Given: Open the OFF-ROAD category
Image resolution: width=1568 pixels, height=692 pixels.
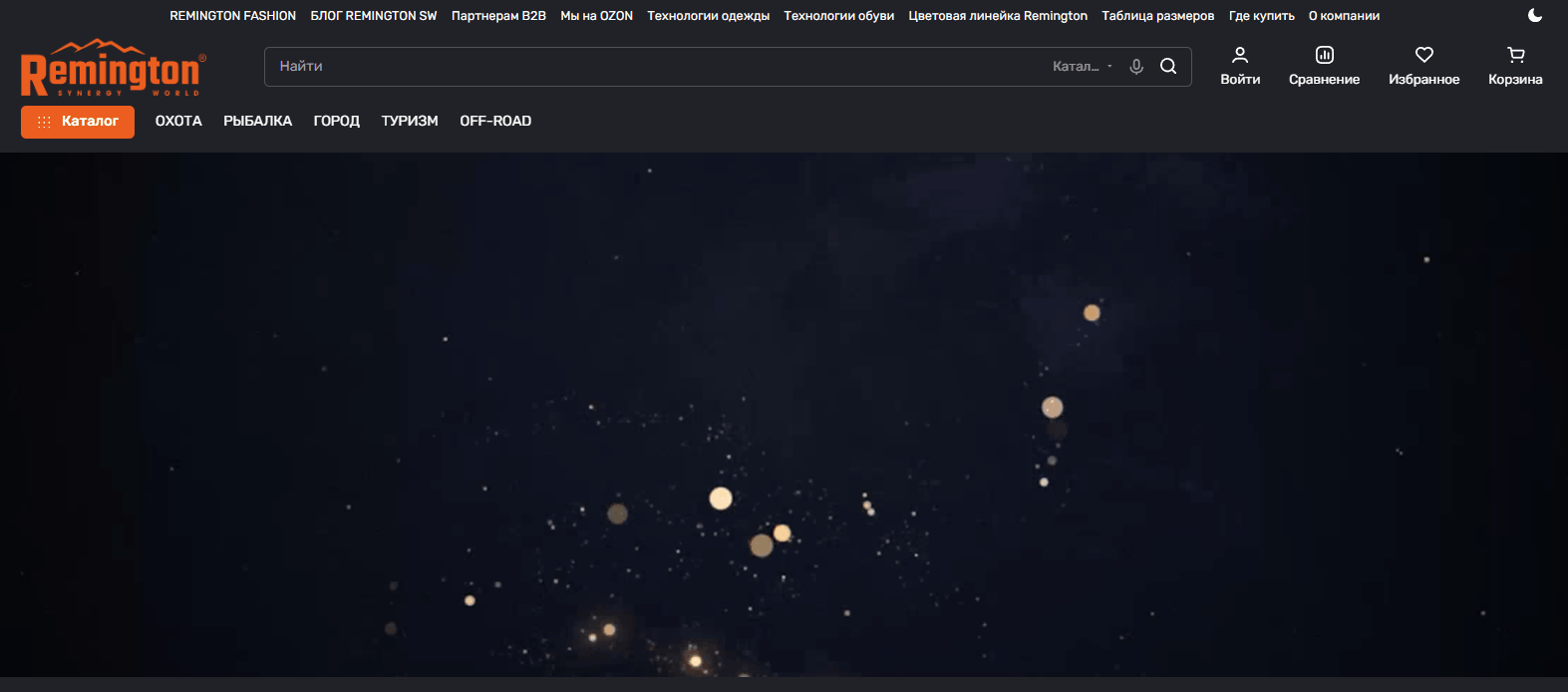Looking at the screenshot, I should coord(495,122).
